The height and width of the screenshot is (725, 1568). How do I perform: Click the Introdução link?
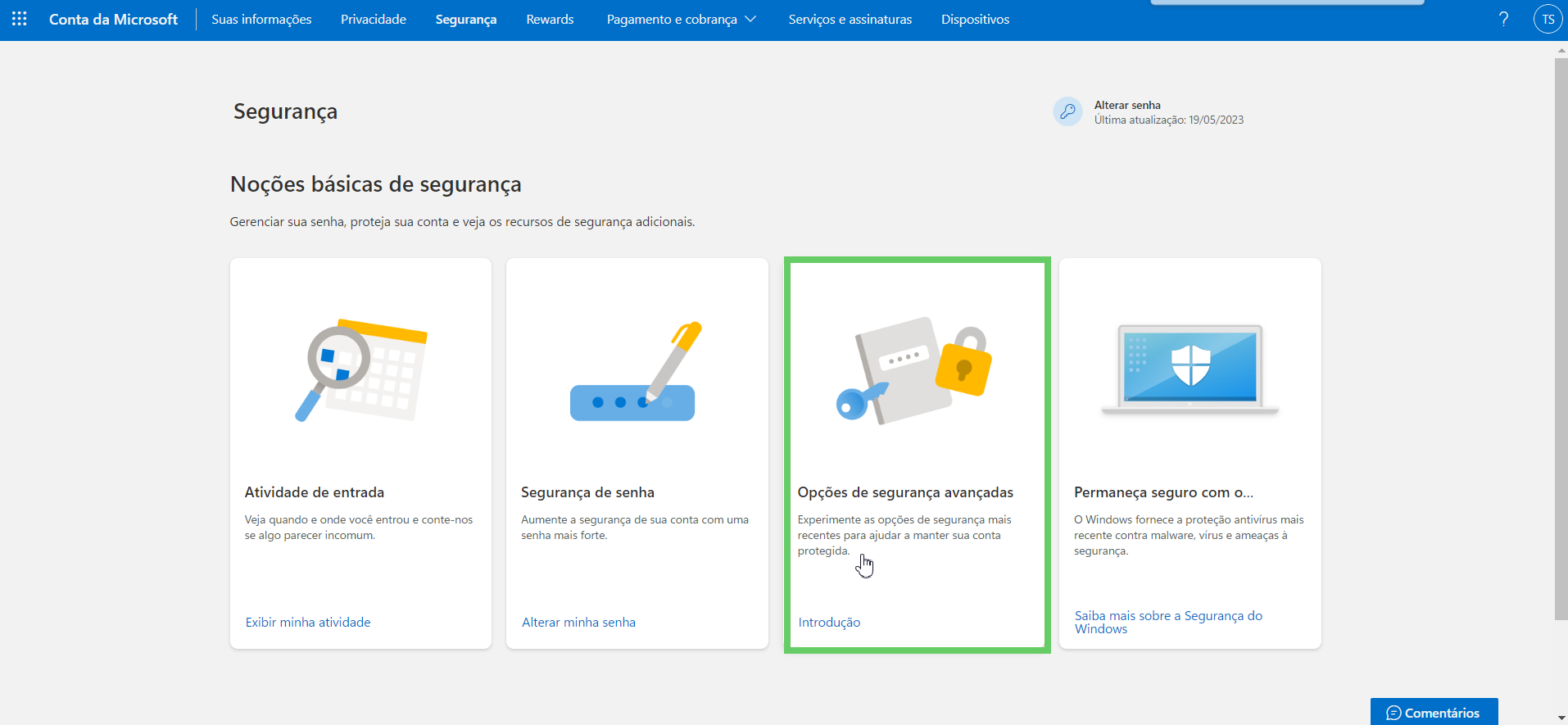point(829,623)
